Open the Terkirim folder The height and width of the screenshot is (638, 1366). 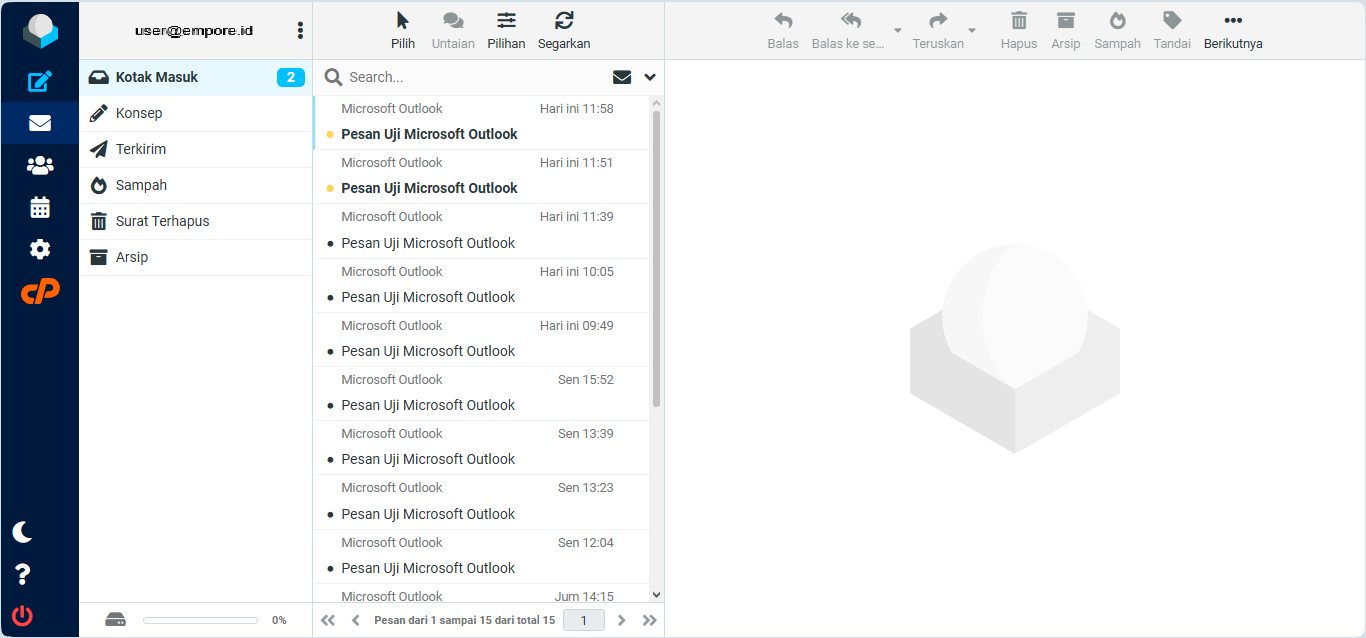point(141,149)
